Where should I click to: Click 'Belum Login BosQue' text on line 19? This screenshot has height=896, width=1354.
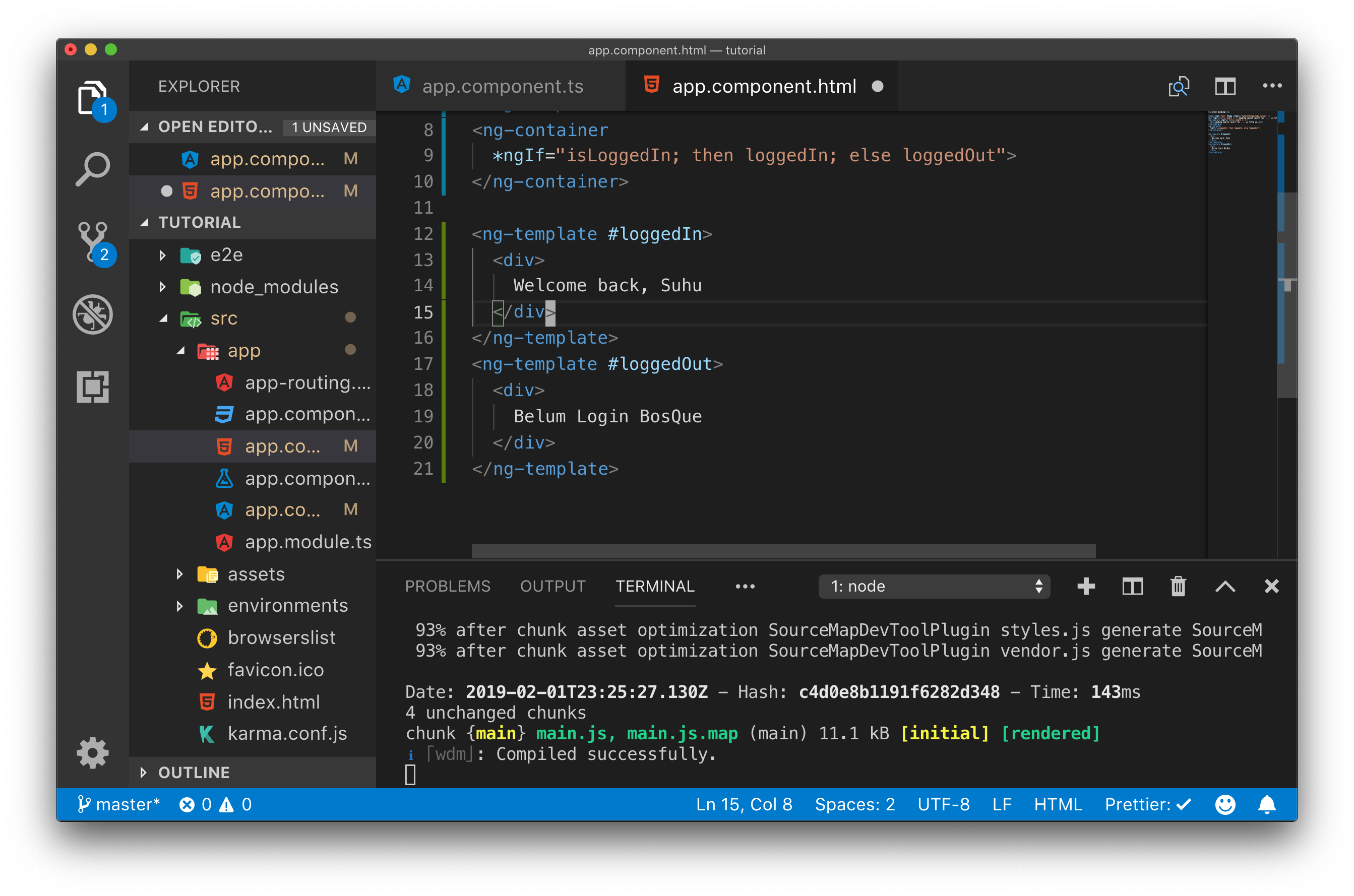click(607, 416)
